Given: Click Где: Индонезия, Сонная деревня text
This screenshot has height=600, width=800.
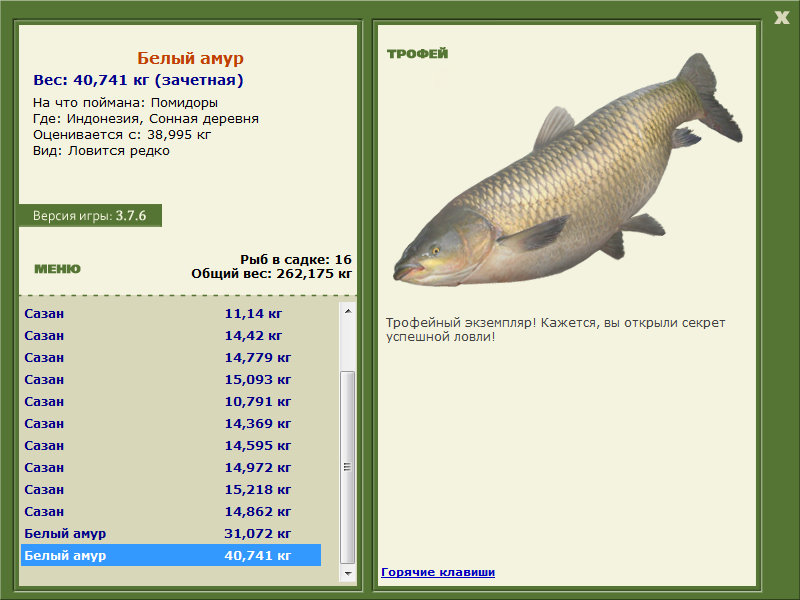Looking at the screenshot, I should click(x=146, y=119).
